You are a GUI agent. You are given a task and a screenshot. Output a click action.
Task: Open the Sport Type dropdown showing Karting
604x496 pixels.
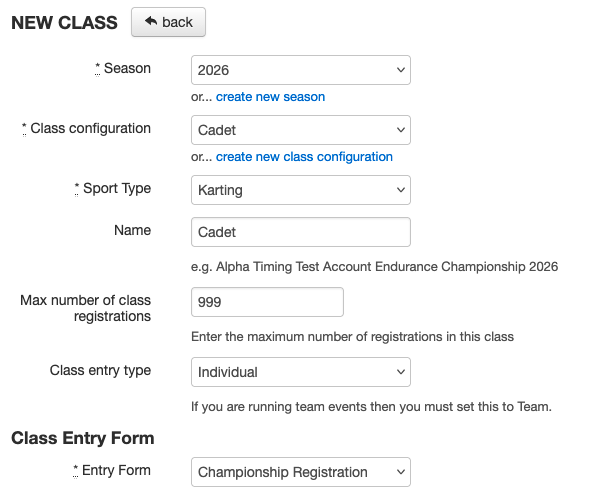(x=300, y=190)
